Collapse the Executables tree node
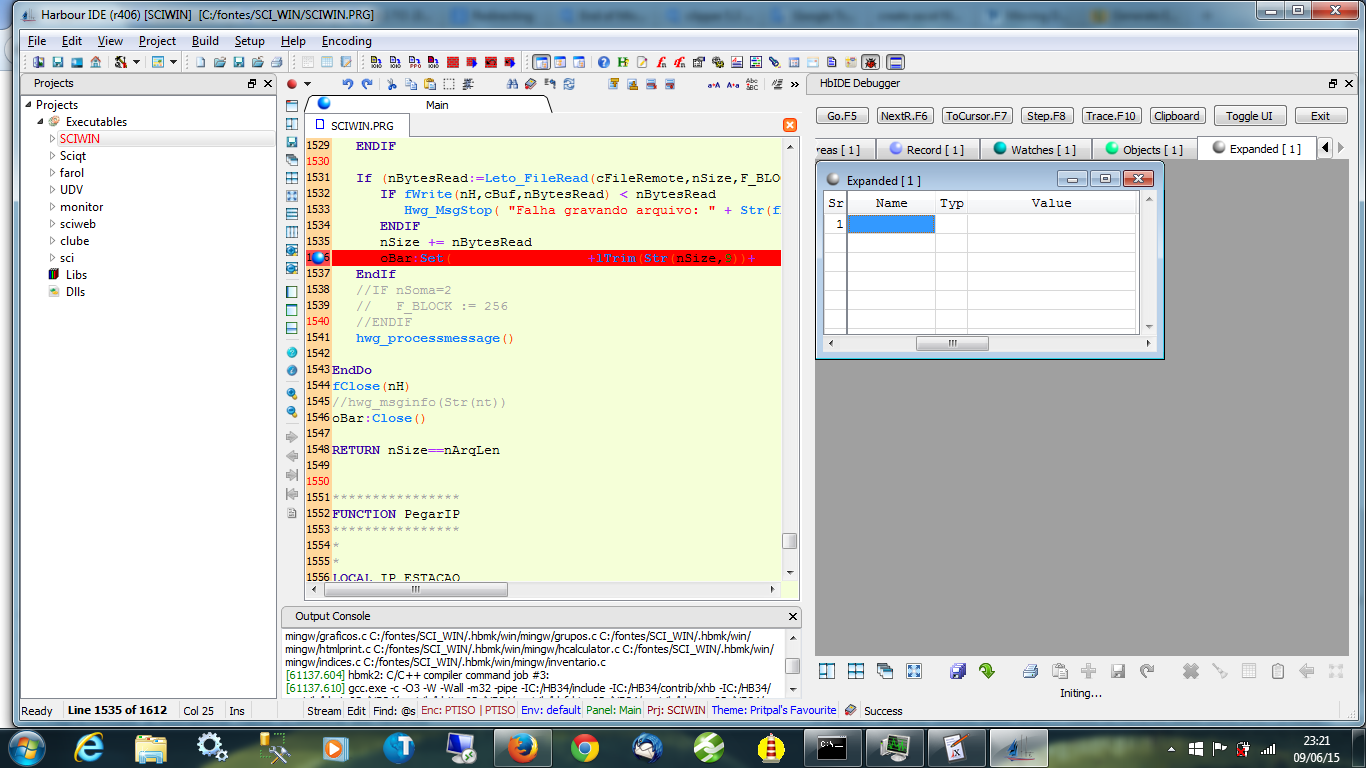 [41, 122]
